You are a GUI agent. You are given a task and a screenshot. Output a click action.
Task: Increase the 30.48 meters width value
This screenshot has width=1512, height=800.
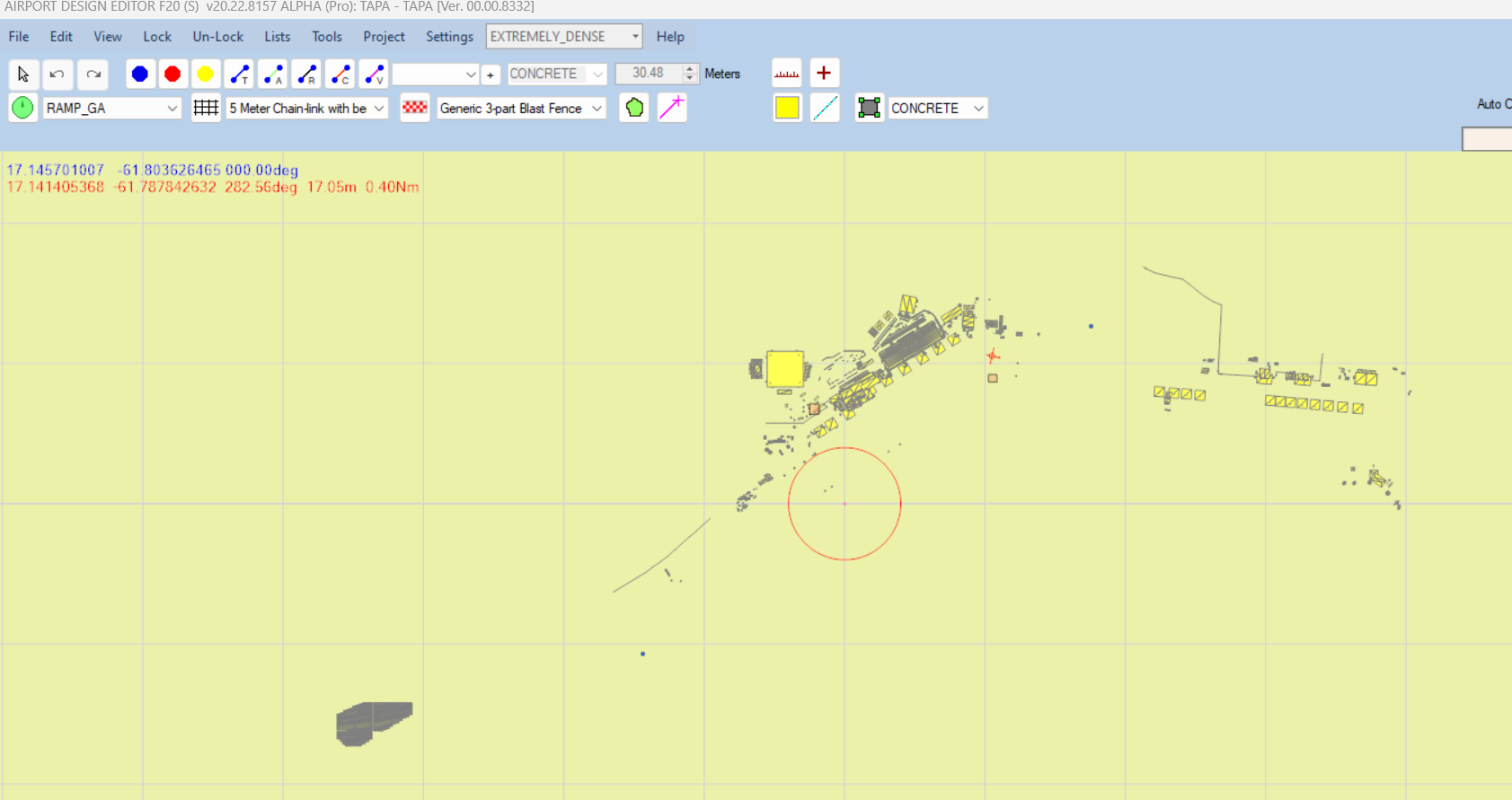tap(690, 68)
